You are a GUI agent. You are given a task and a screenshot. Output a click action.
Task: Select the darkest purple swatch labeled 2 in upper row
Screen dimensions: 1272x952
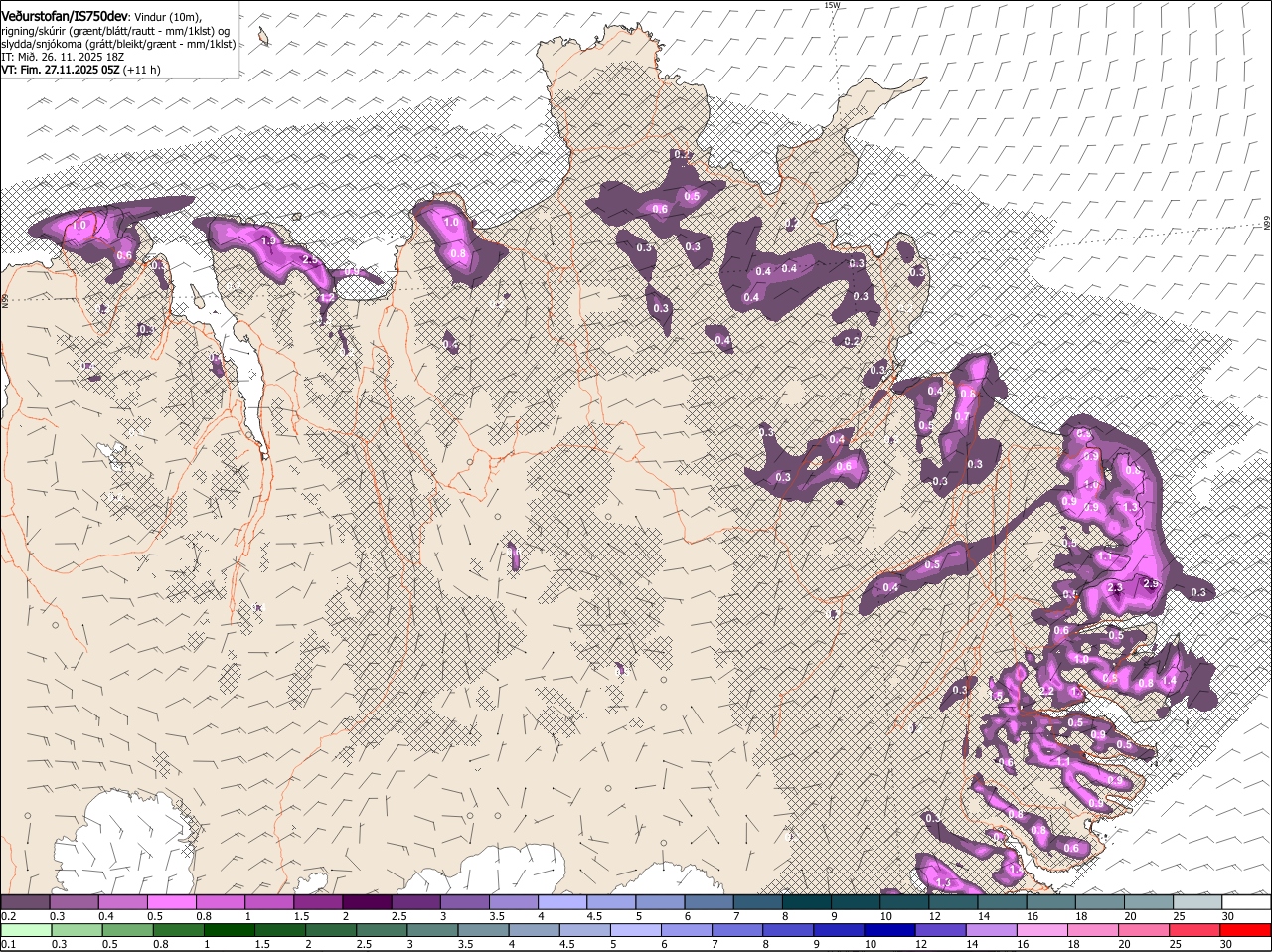366,902
